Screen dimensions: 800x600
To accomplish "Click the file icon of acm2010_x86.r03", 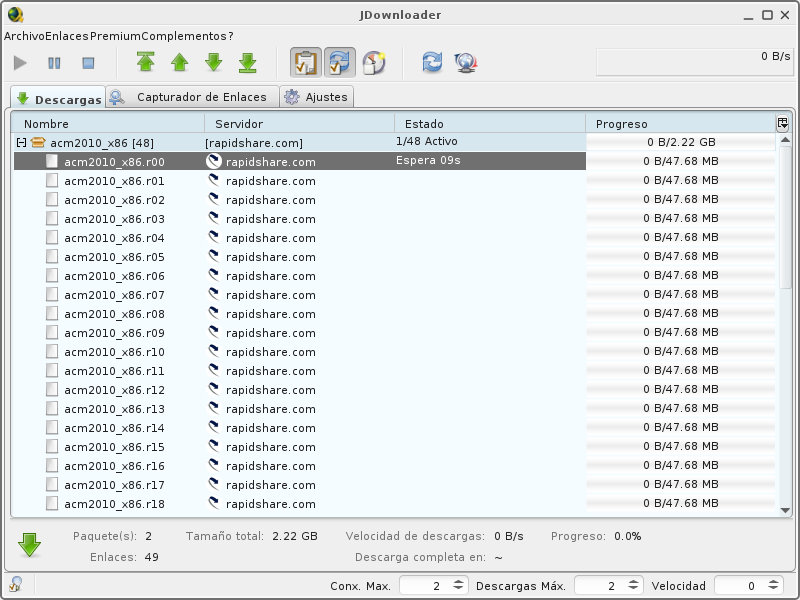I will 52,218.
